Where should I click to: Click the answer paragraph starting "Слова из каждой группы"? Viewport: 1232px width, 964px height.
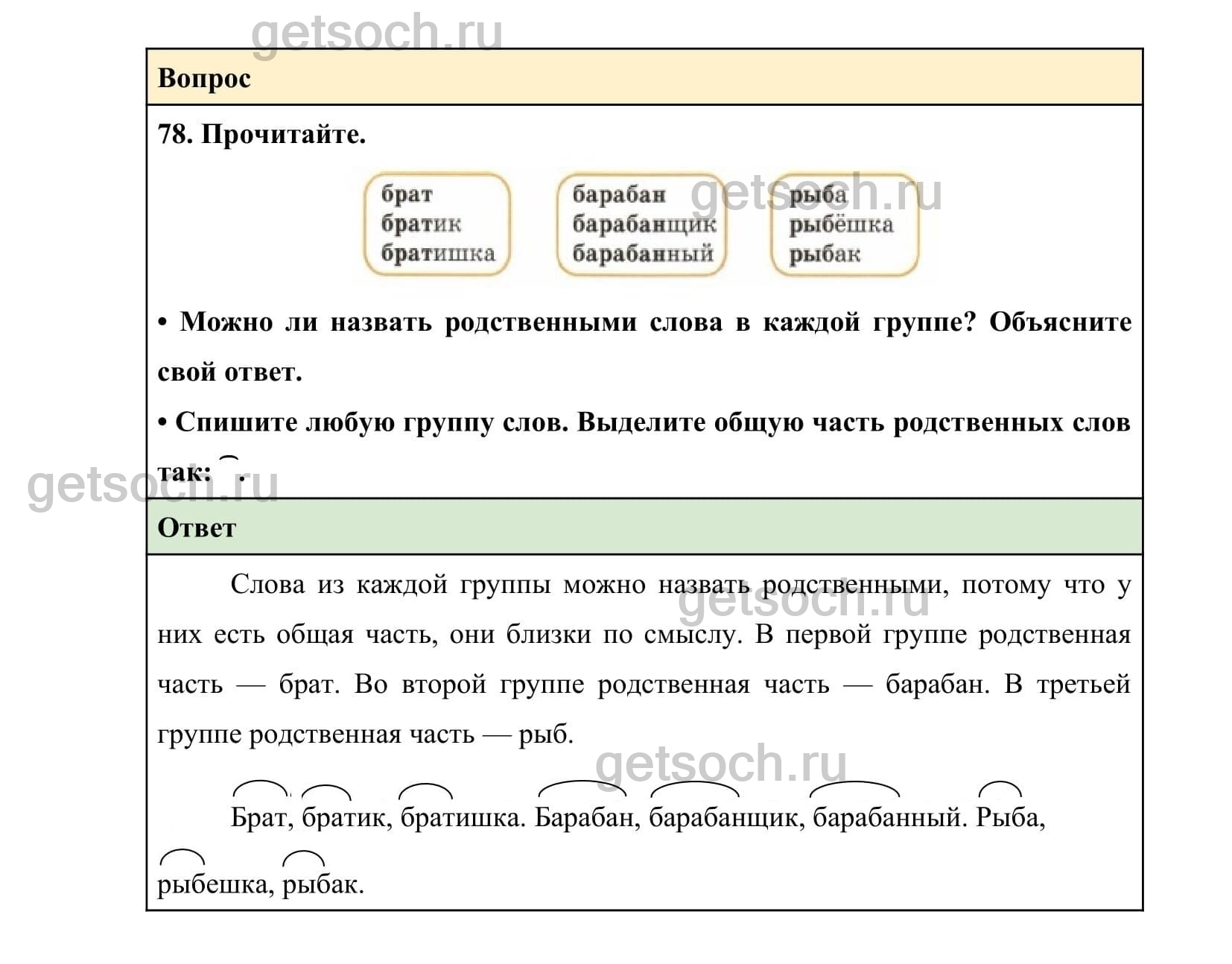pos(644,659)
